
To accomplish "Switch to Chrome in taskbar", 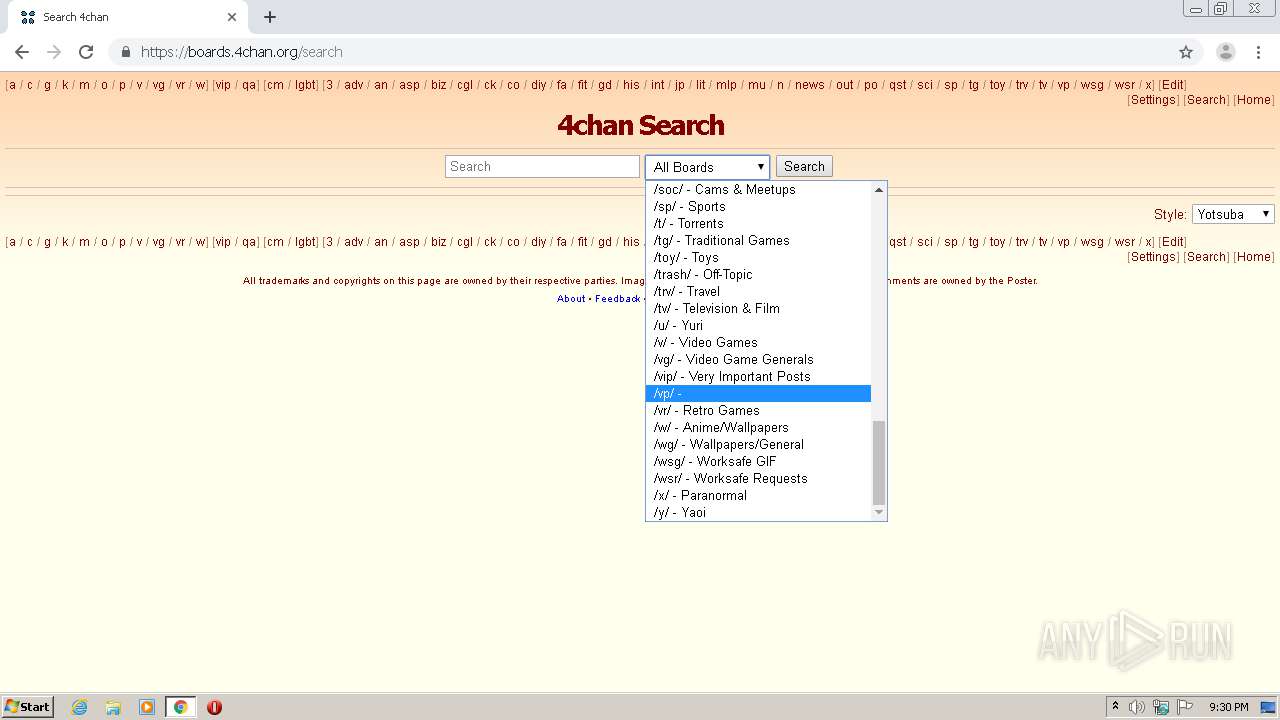I will tap(180, 707).
